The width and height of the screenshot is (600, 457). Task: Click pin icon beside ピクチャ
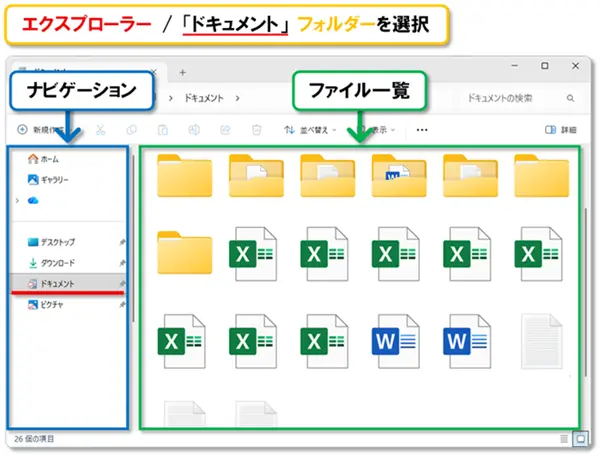pyautogui.click(x=122, y=305)
